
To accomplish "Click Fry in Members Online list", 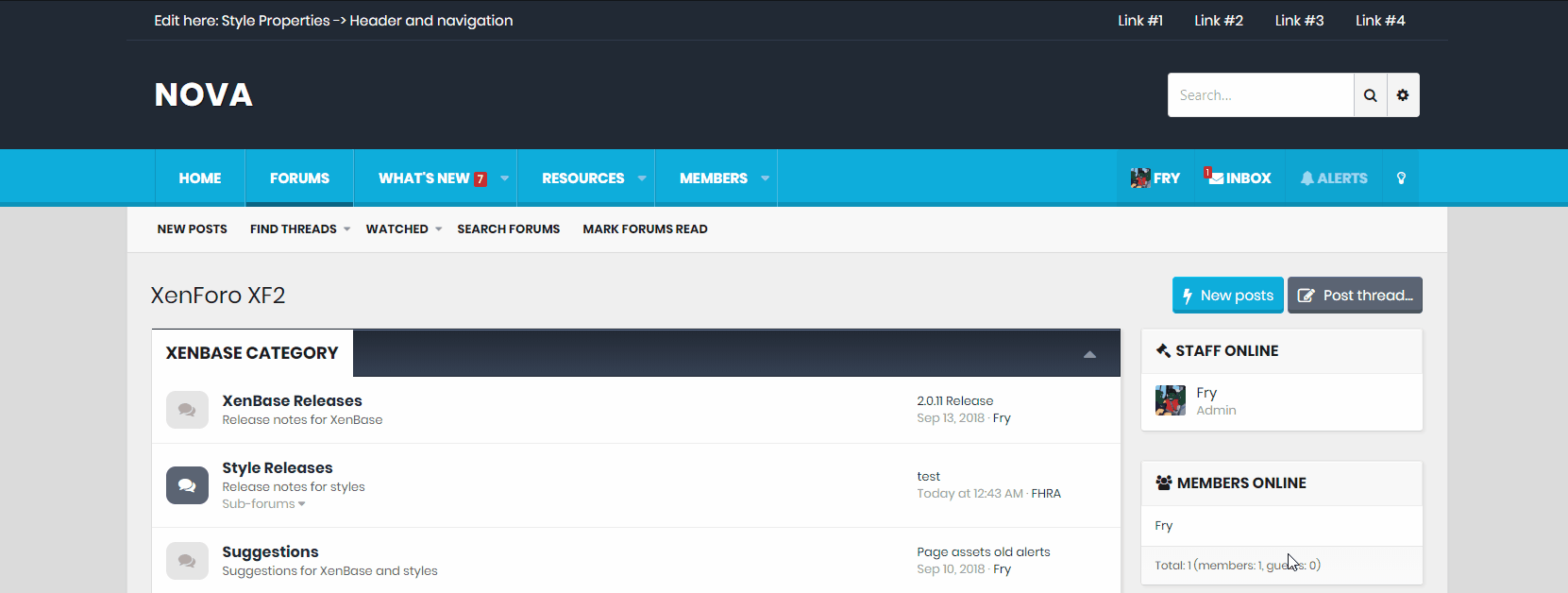I will point(1163,525).
